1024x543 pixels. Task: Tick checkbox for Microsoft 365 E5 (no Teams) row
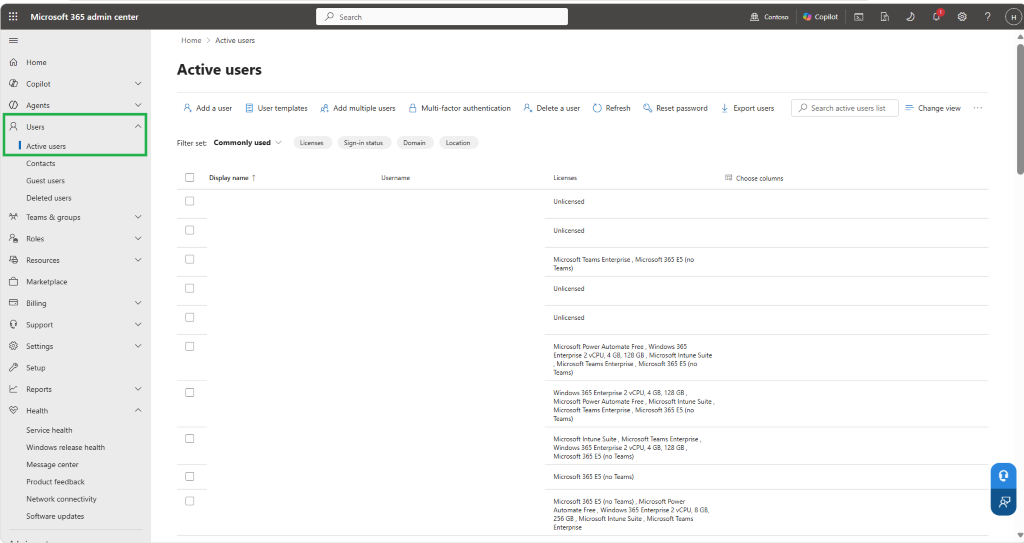pyautogui.click(x=189, y=476)
